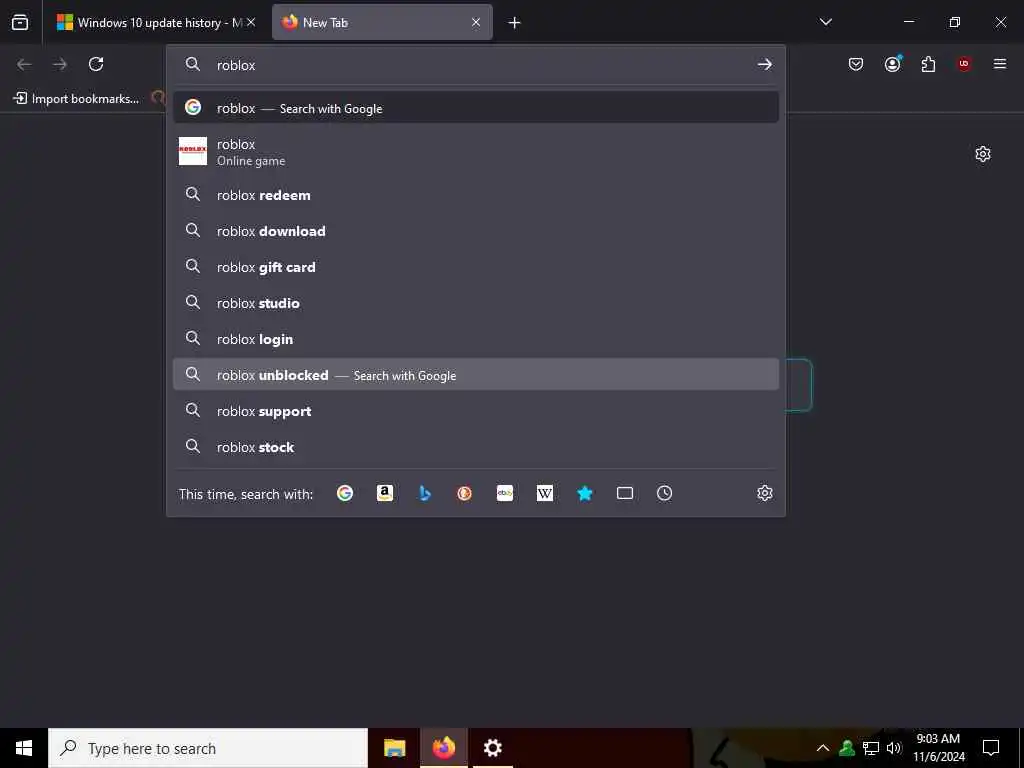Open the Extensions puzzle icon
The height and width of the screenshot is (768, 1024).
[928, 64]
